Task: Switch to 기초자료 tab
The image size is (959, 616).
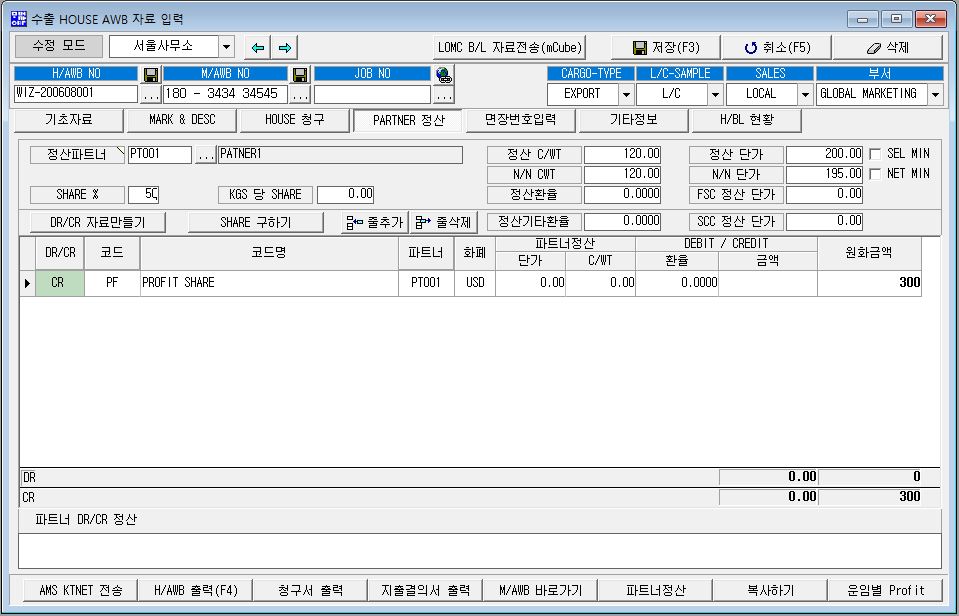Action: (68, 120)
